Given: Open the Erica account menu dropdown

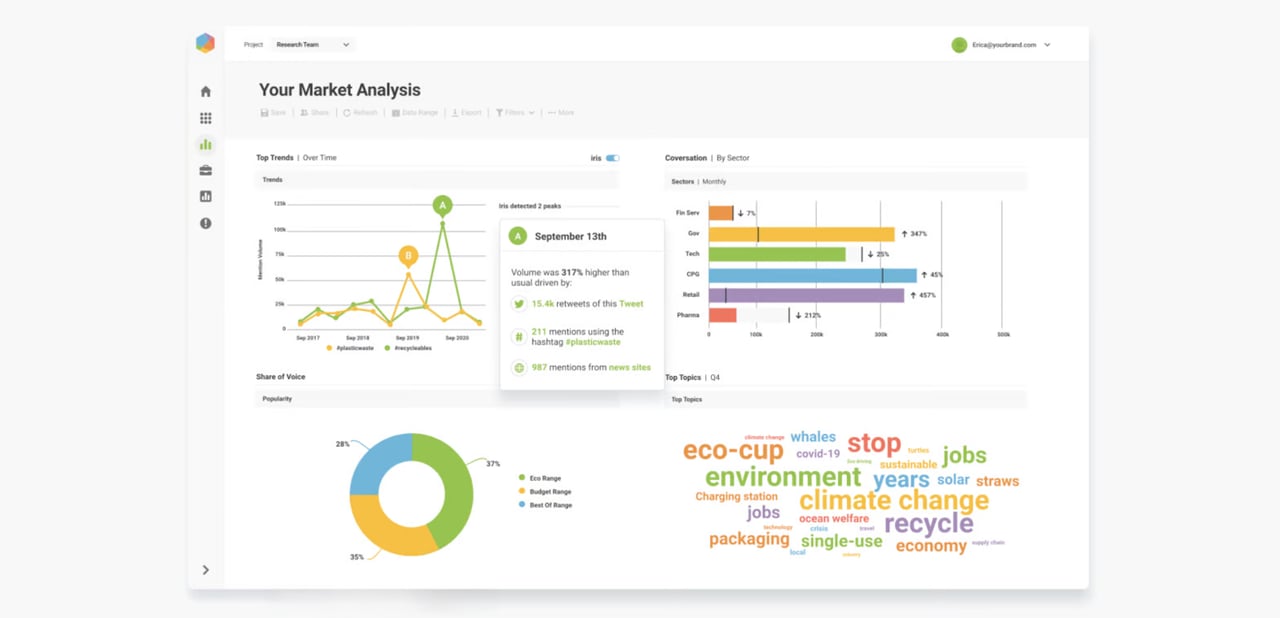Looking at the screenshot, I should click(1002, 44).
